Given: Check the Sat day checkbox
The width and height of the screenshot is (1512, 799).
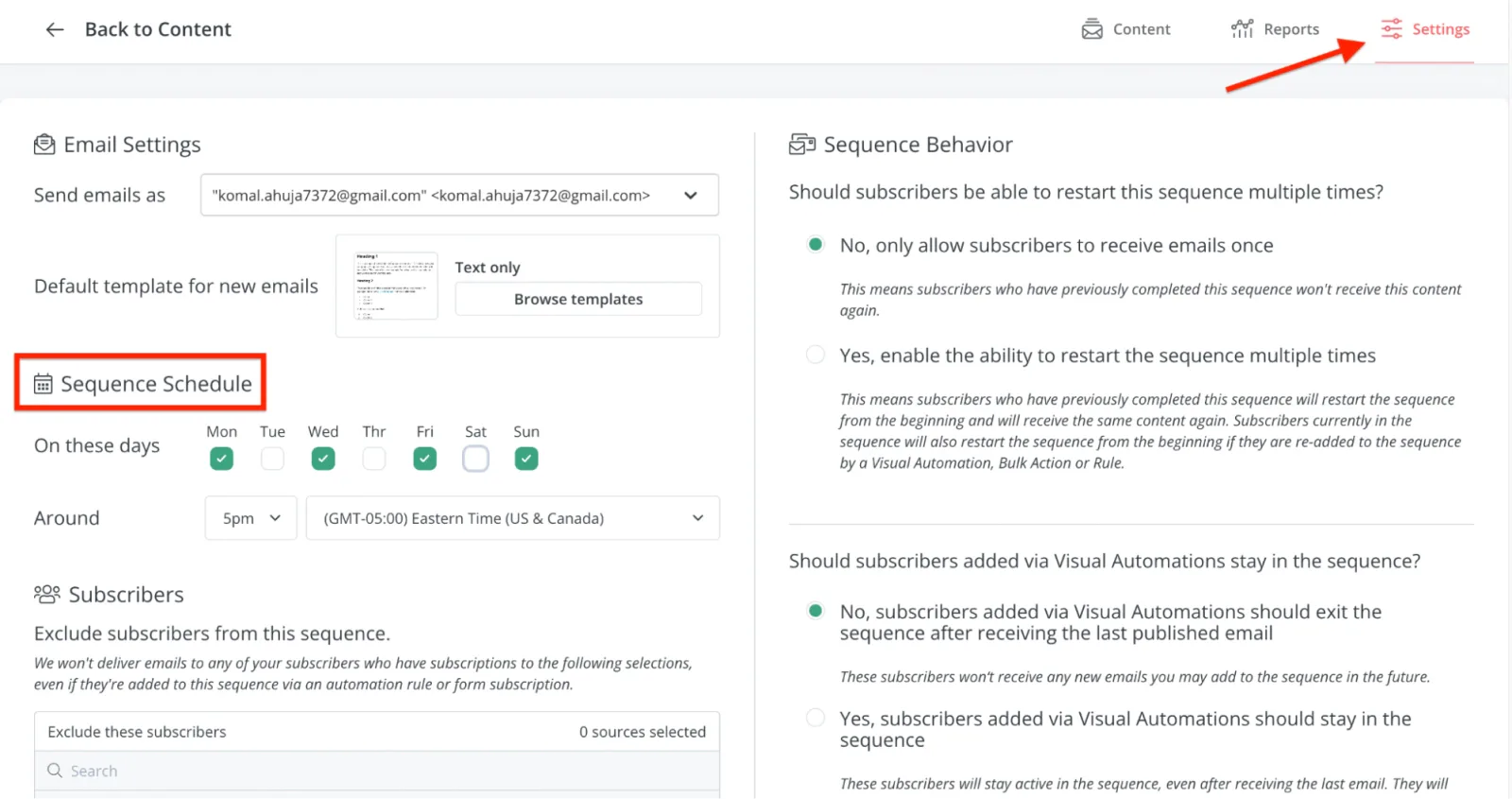Looking at the screenshot, I should pos(475,459).
